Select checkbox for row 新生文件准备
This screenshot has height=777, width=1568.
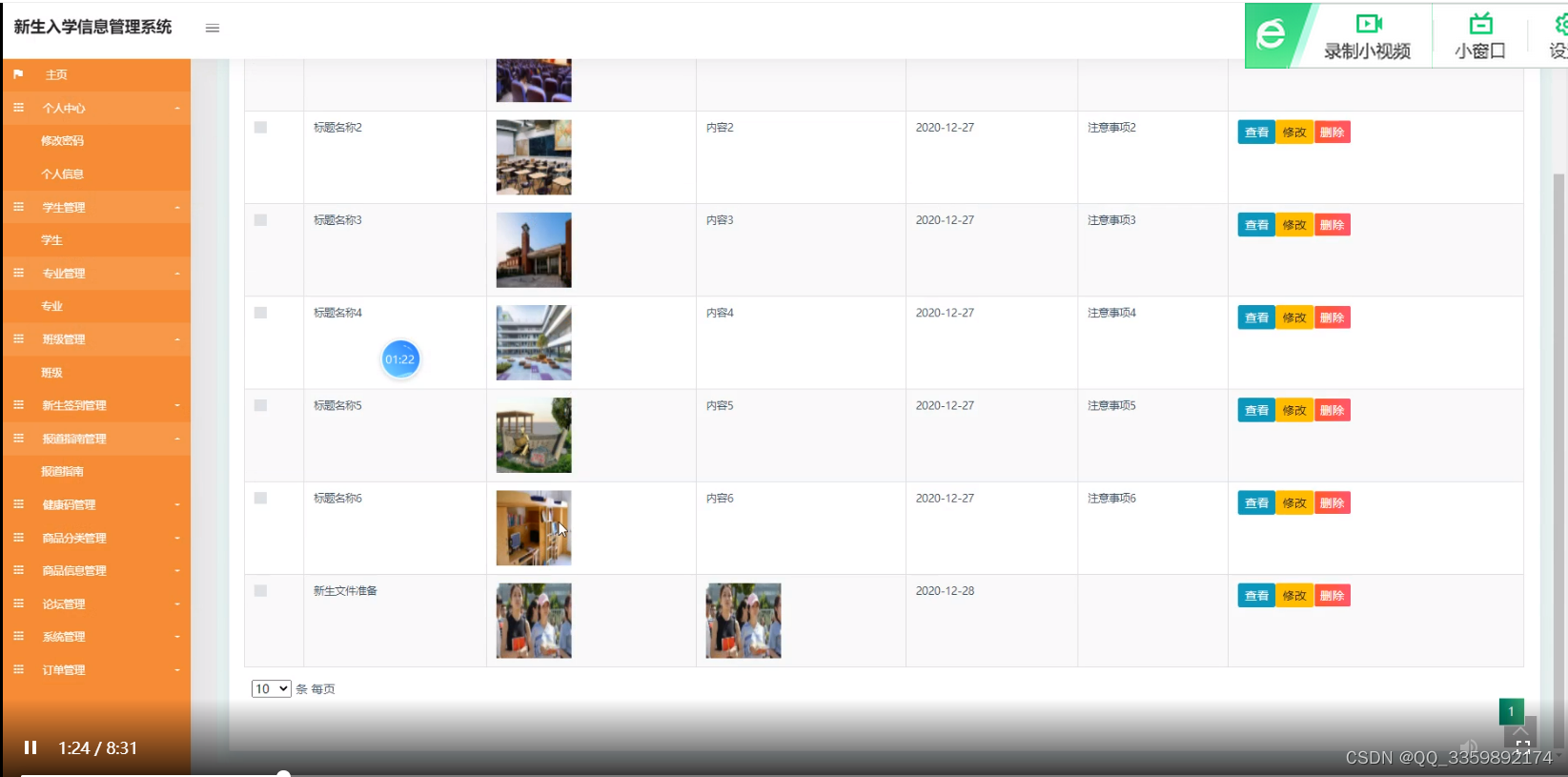coord(260,591)
